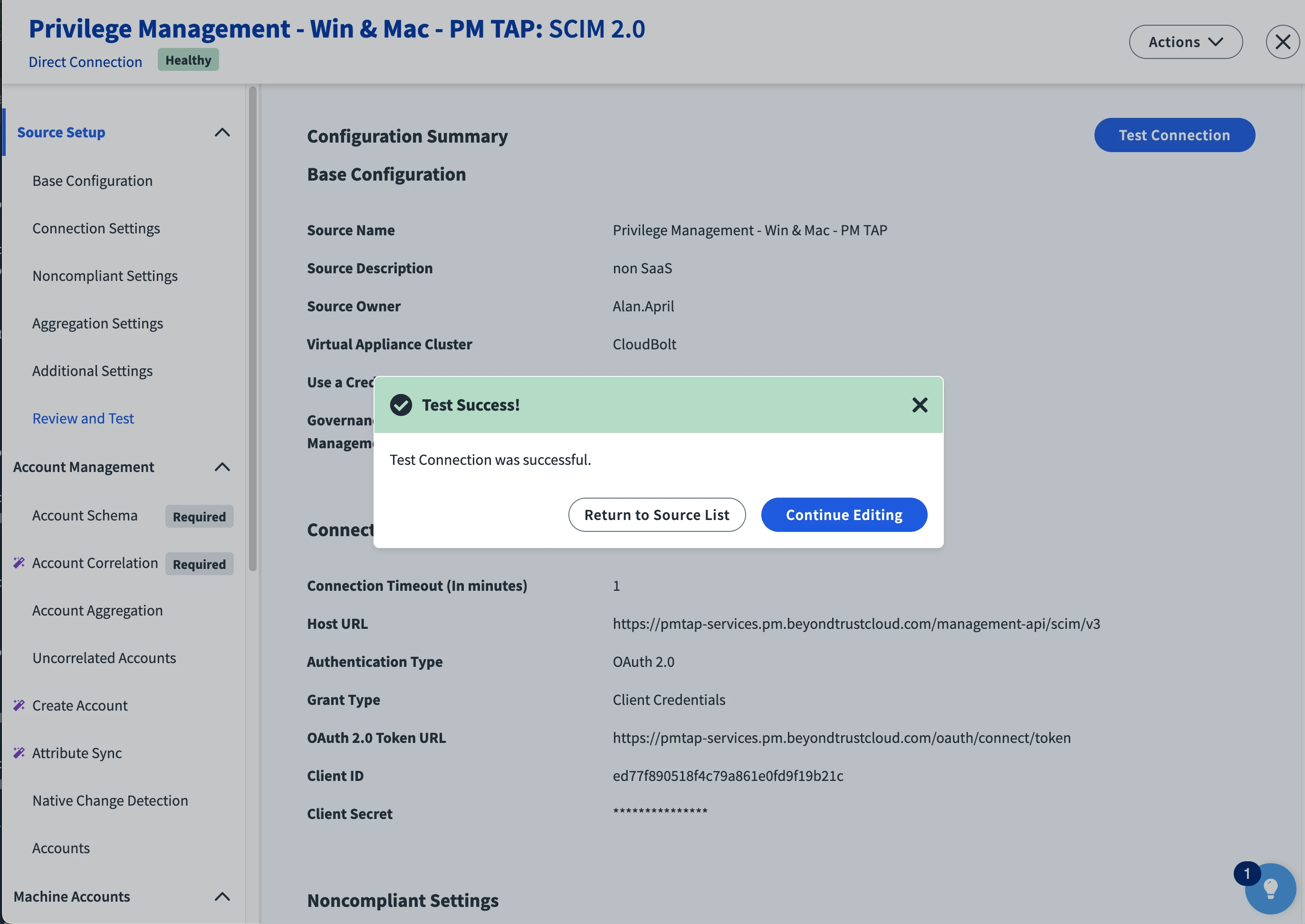Screen dimensions: 1305x924
Task: Collapse the Machine Accounts section
Action: [x=222, y=897]
